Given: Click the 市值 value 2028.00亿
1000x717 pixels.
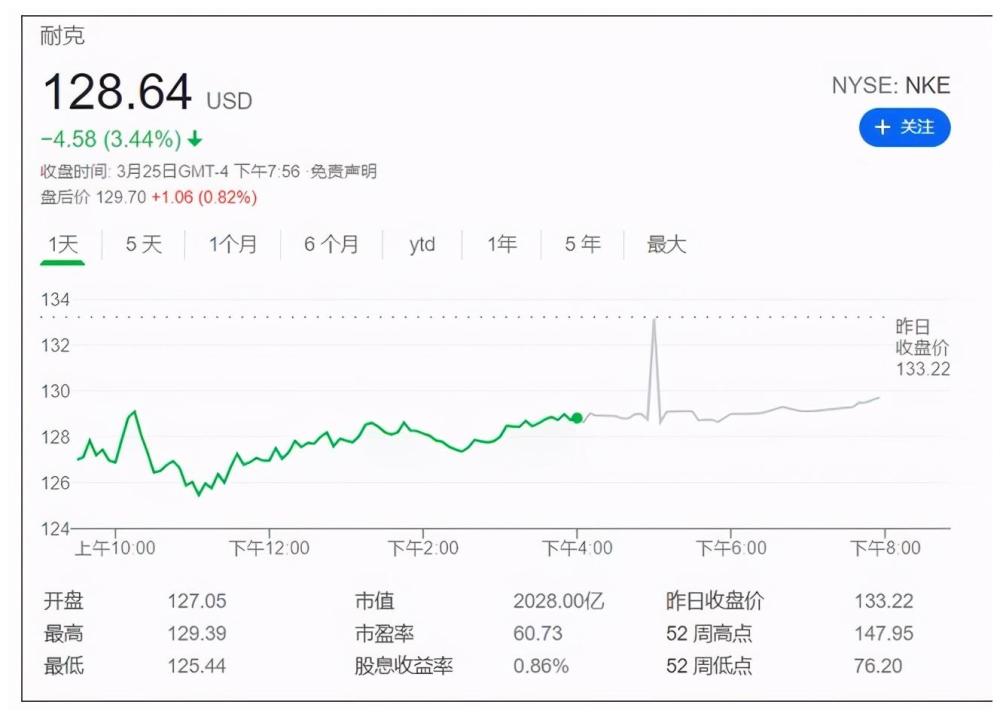Looking at the screenshot, I should pos(559,601).
